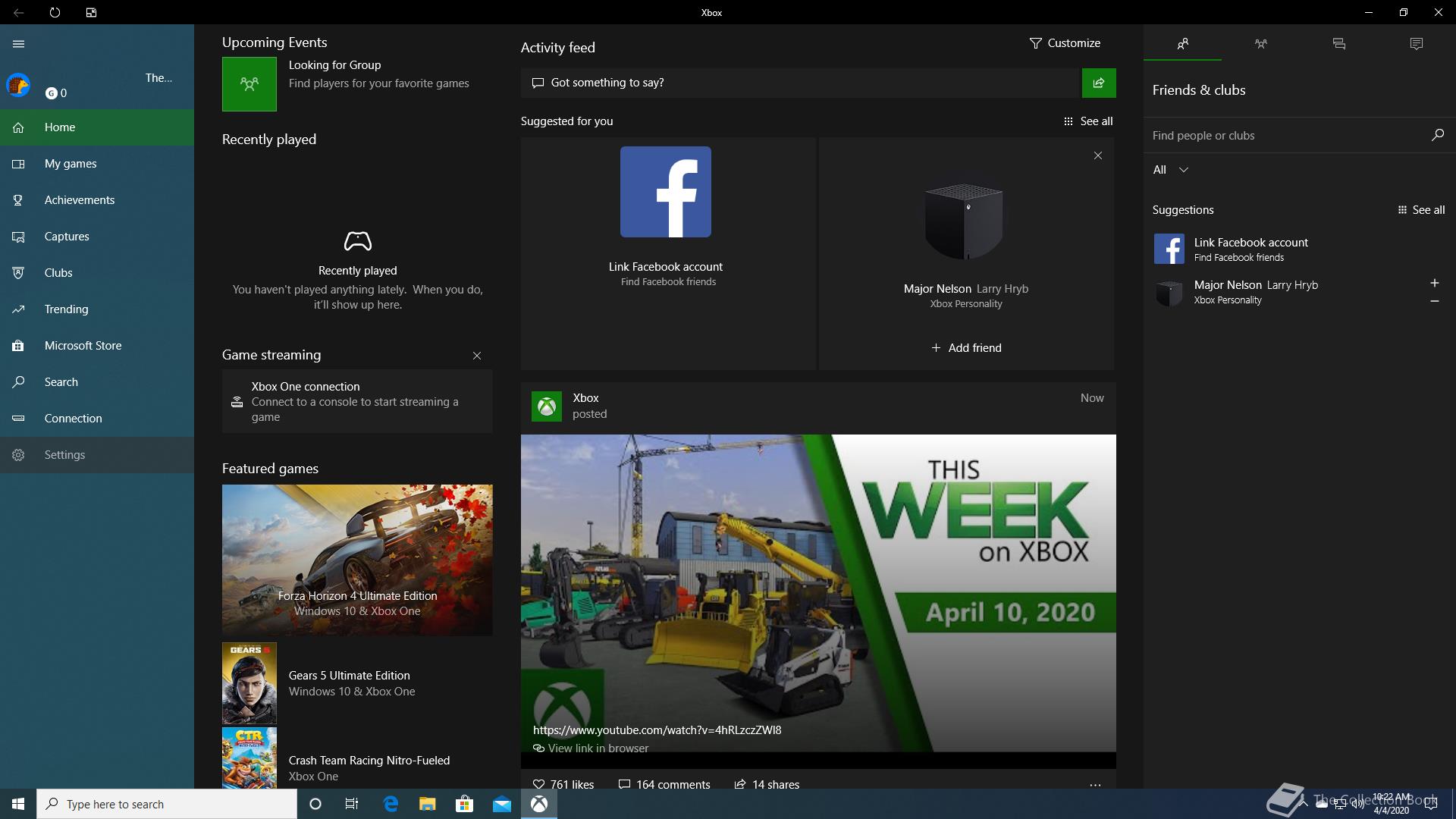Click Add friend for Major Nelson
Screen dimensions: 1456x819
click(x=966, y=348)
